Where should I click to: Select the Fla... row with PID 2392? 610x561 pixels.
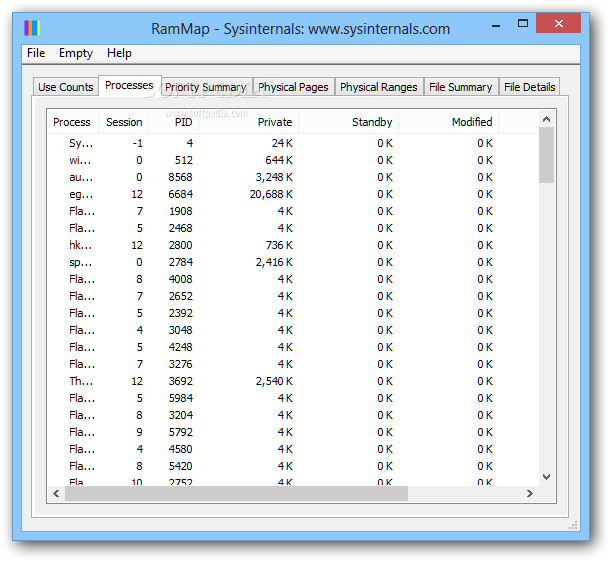coord(293,313)
